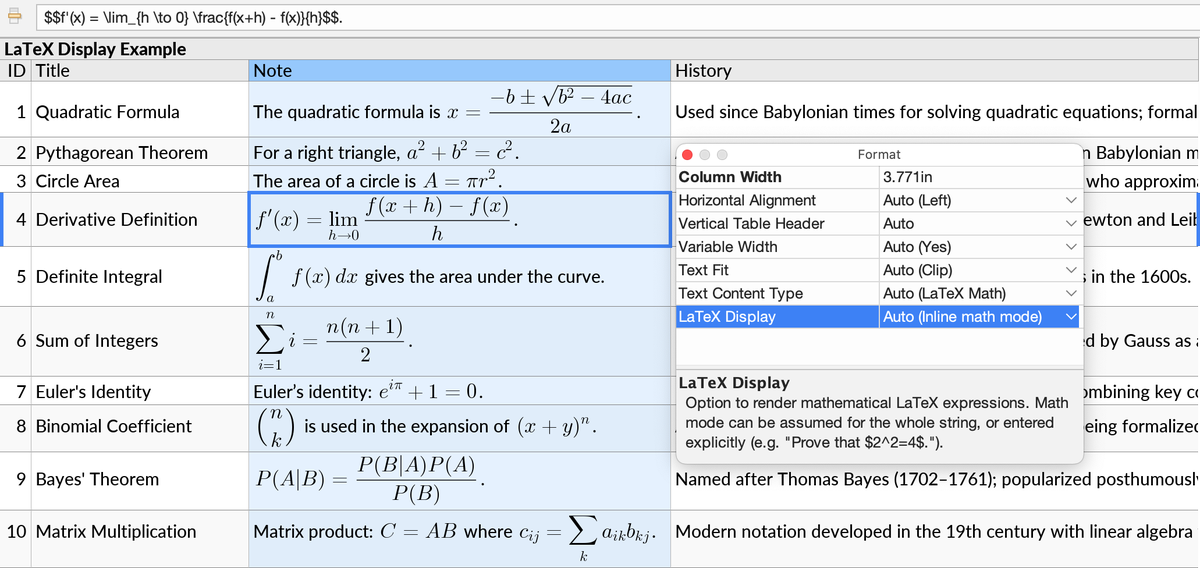1200x568 pixels.
Task: Click the ID 5 cell
Action: coord(16,276)
